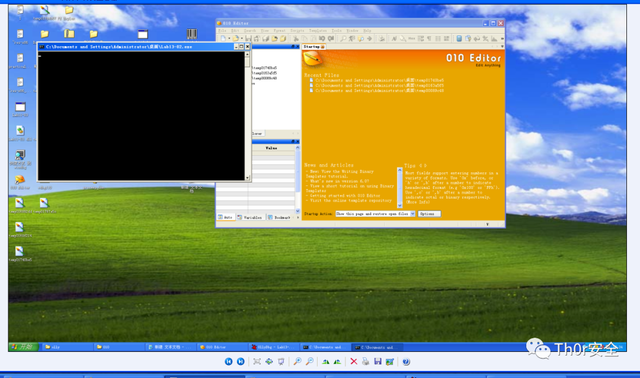This screenshot has width=640, height=378.
Task: Click New file icon in 010 Editor toolbar
Action: [223, 38]
